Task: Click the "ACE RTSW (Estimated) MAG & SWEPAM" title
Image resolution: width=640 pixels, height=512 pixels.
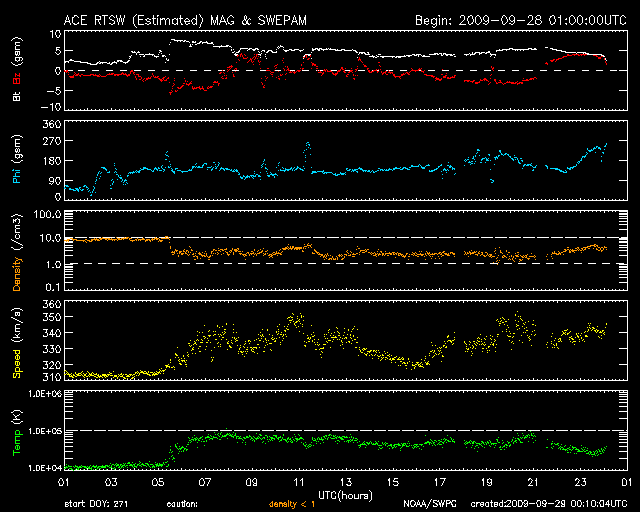Action: [185, 20]
